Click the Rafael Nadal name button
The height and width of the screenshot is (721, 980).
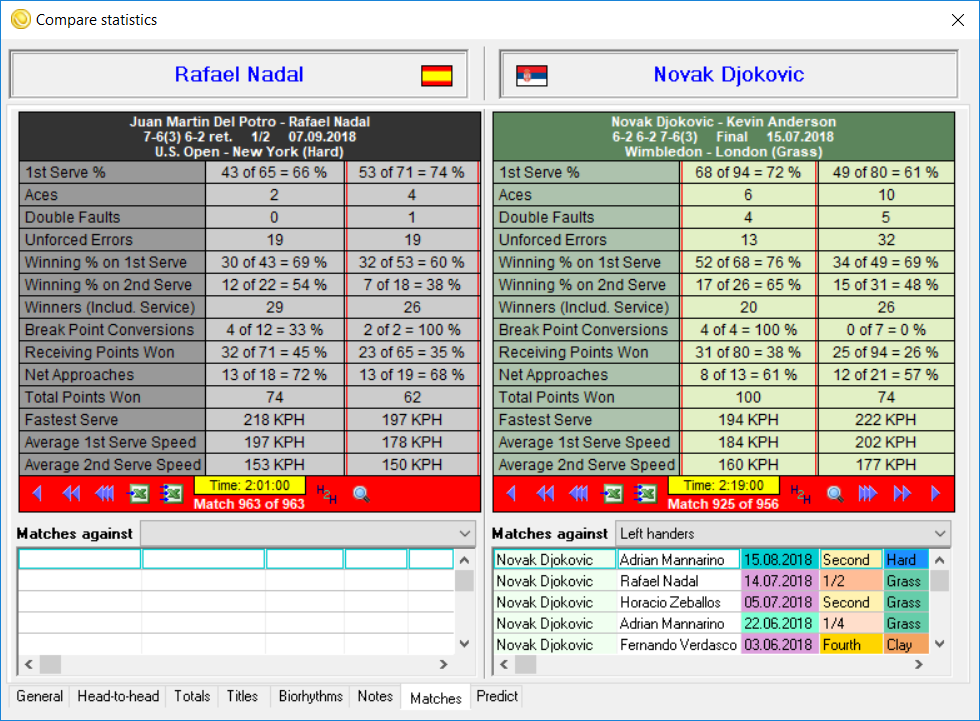click(239, 74)
